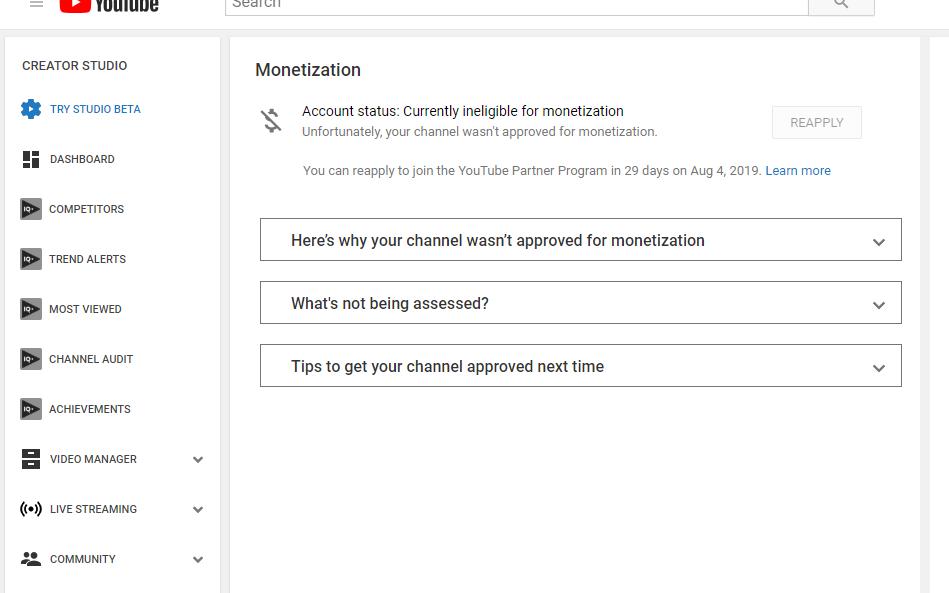Viewport: 949px width, 593px height.
Task: Open the hamburger guide menu
Action: point(36,4)
